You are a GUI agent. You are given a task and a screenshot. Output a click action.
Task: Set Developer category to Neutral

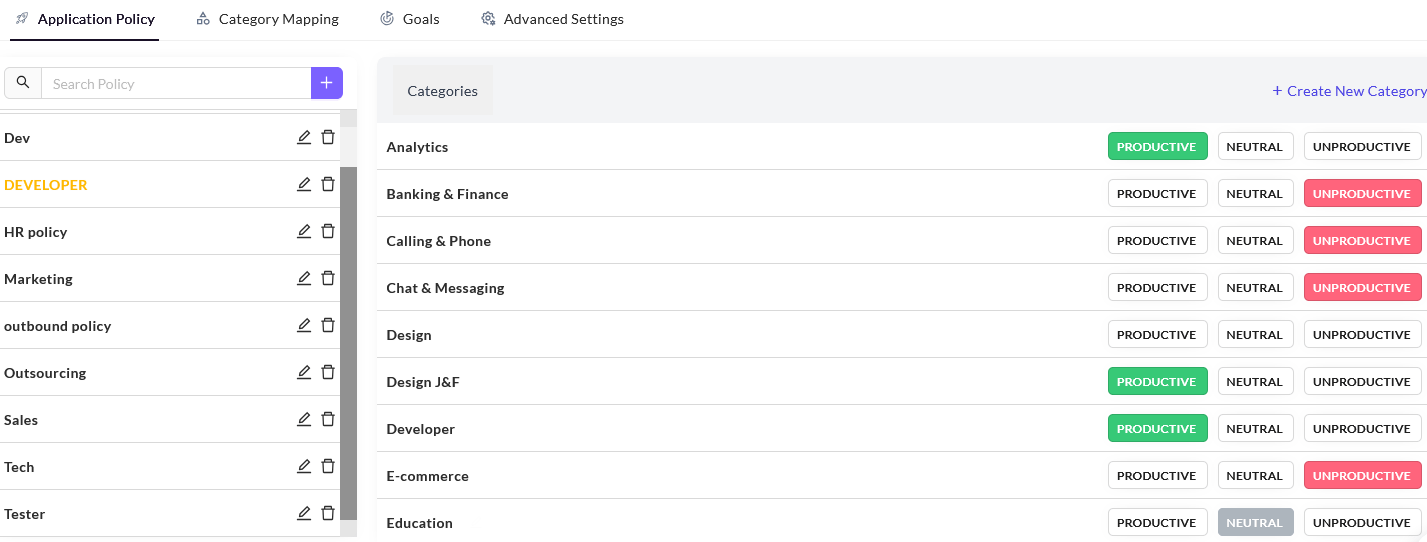(x=1255, y=429)
